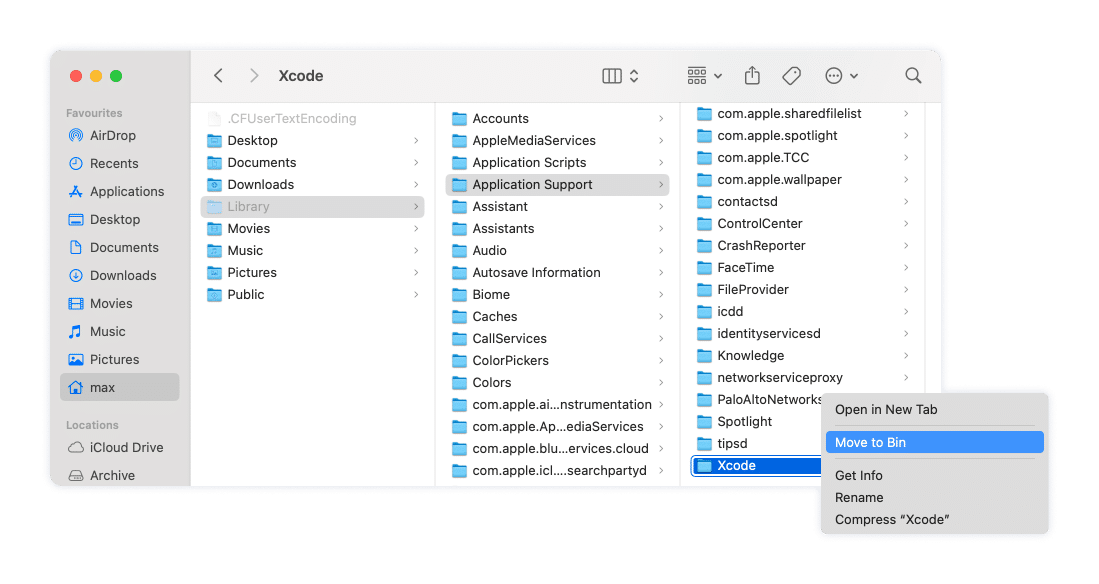The width and height of the screenshot is (1099, 584).
Task: Go back with the left arrow
Action: click(x=218, y=76)
